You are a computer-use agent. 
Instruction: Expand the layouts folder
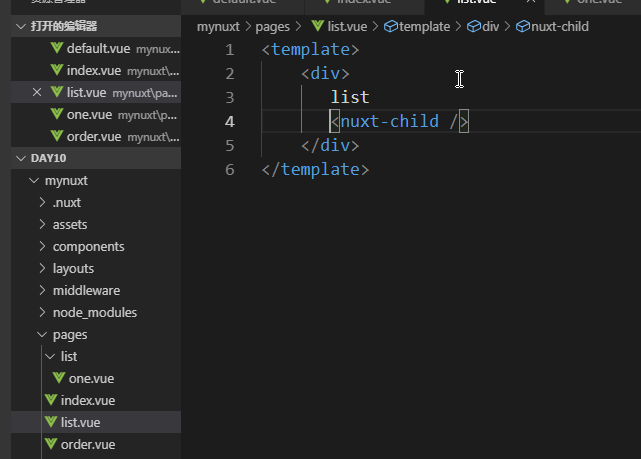[x=43, y=268]
